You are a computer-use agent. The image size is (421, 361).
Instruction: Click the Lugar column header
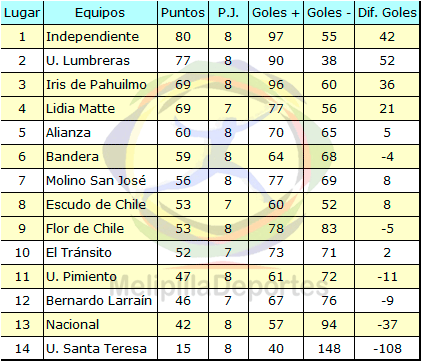22,13
